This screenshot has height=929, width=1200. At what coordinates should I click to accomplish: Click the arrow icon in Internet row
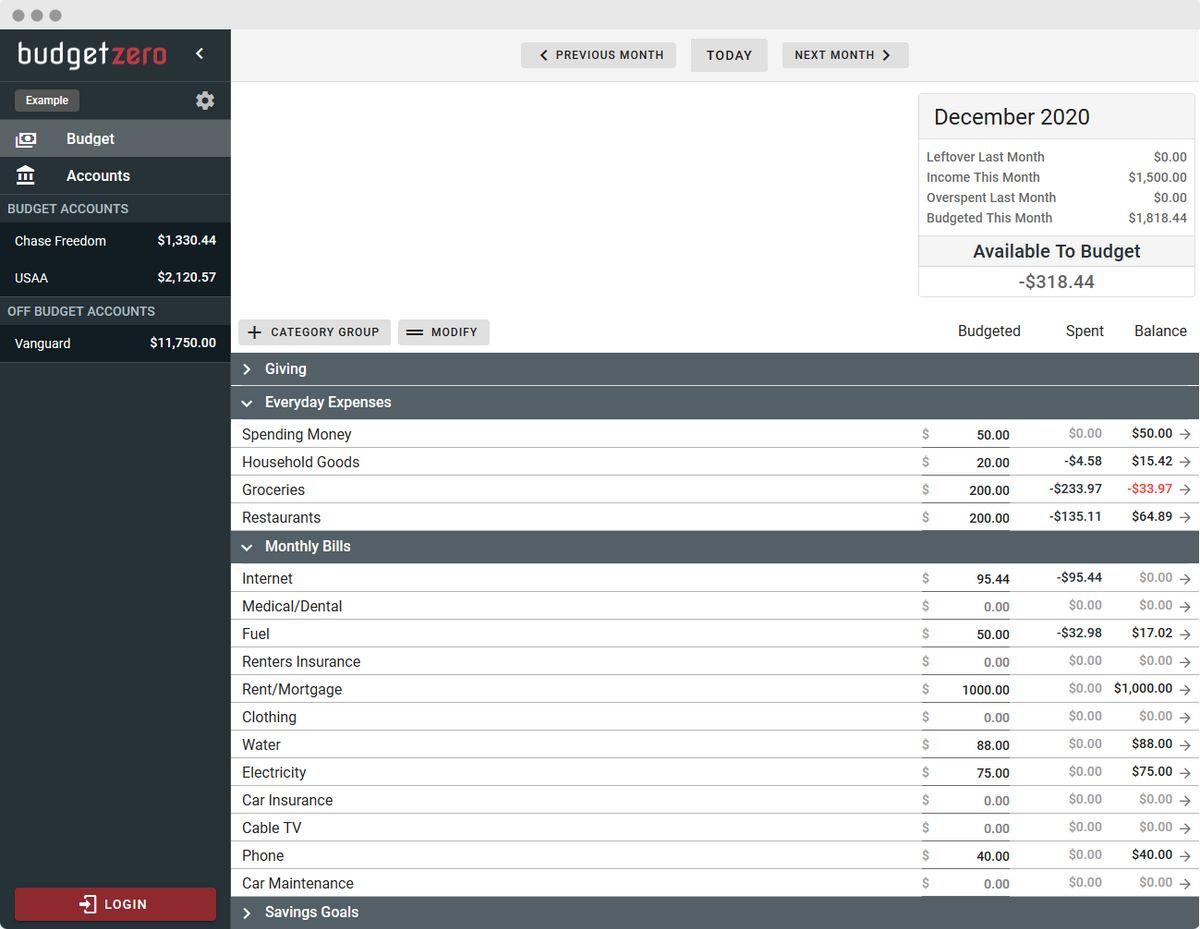[1185, 578]
